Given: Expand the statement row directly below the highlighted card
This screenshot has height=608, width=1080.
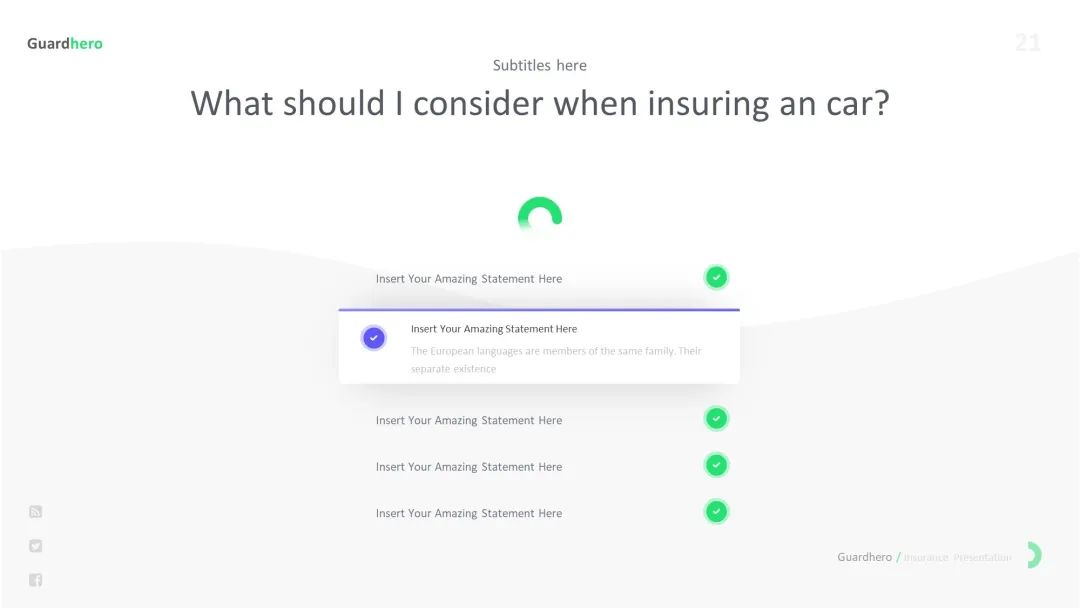Looking at the screenshot, I should tap(469, 421).
